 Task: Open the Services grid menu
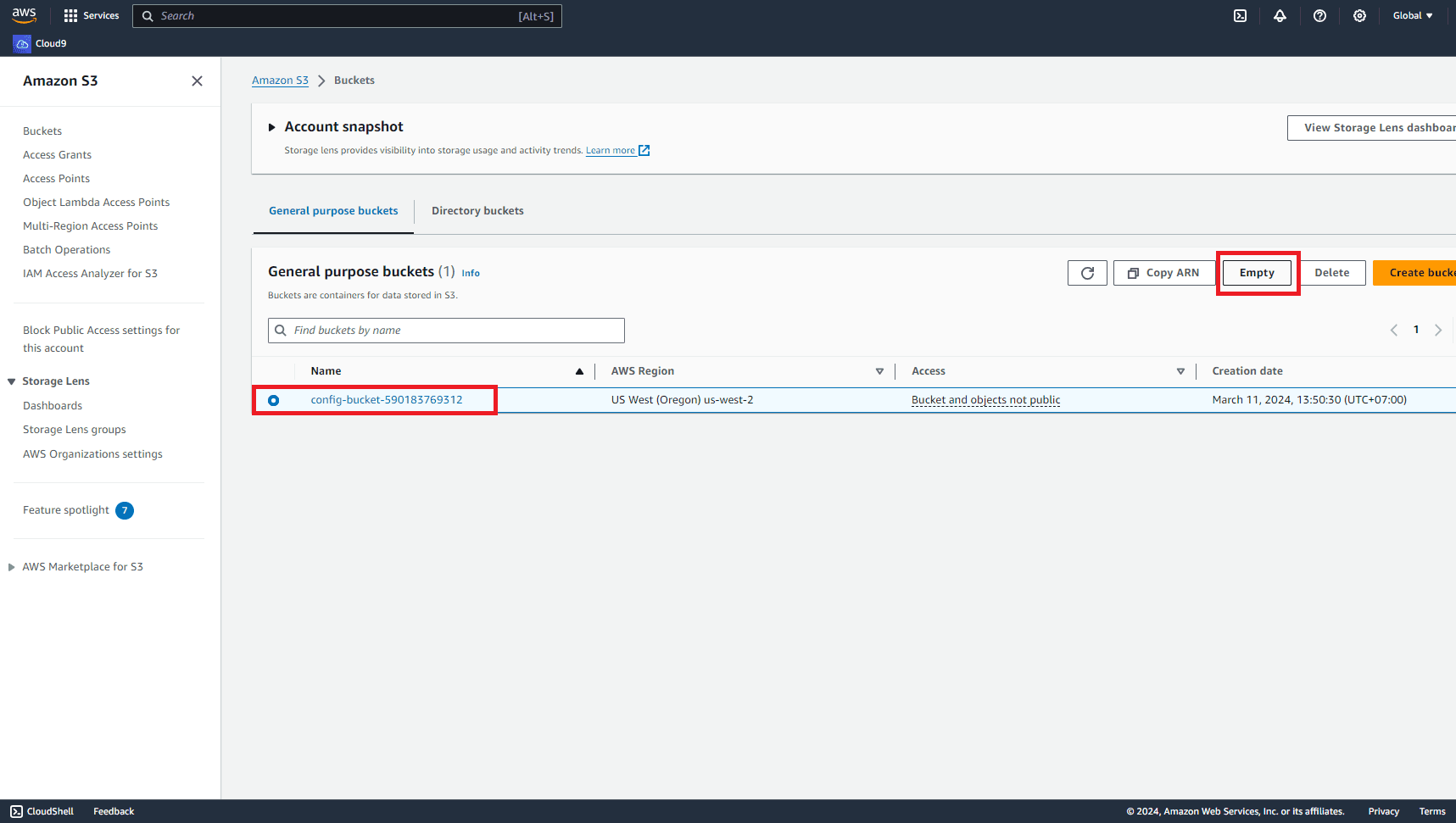coord(92,15)
